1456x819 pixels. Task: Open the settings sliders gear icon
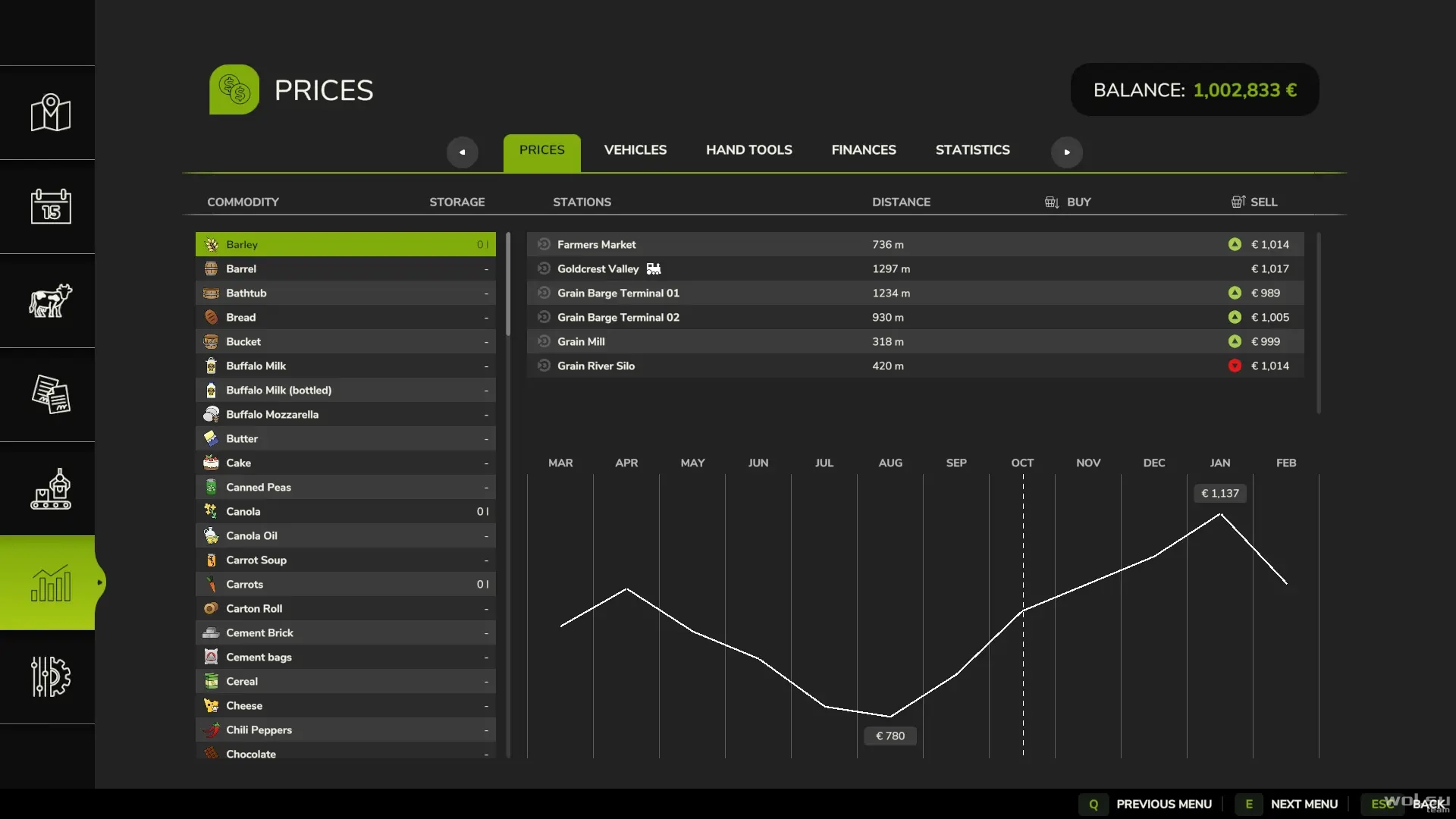click(51, 676)
